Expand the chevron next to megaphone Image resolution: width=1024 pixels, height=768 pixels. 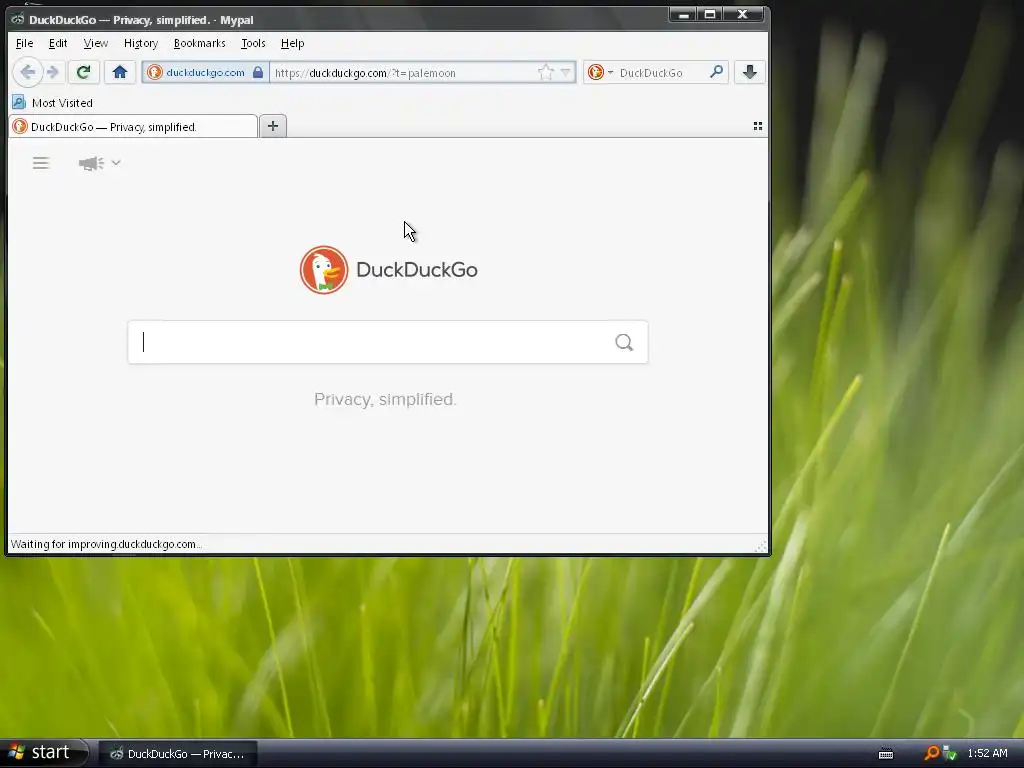116,163
